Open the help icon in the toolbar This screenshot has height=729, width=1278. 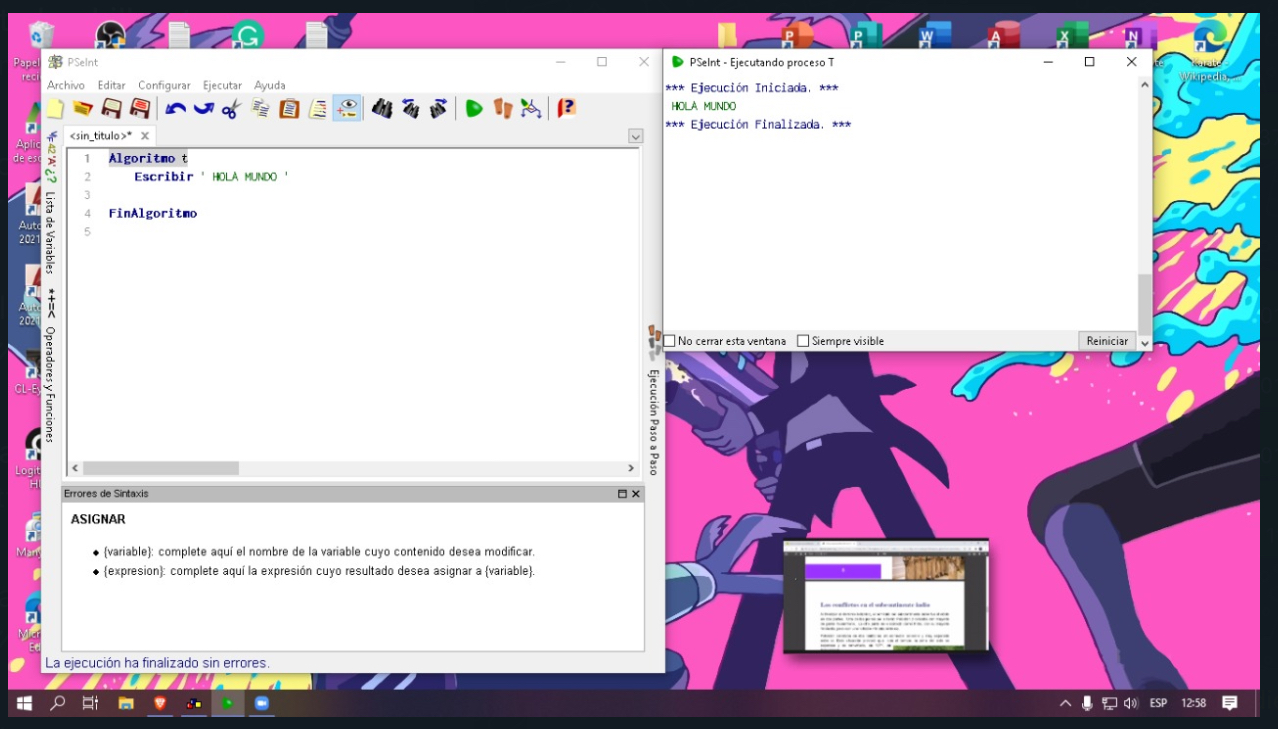(566, 108)
